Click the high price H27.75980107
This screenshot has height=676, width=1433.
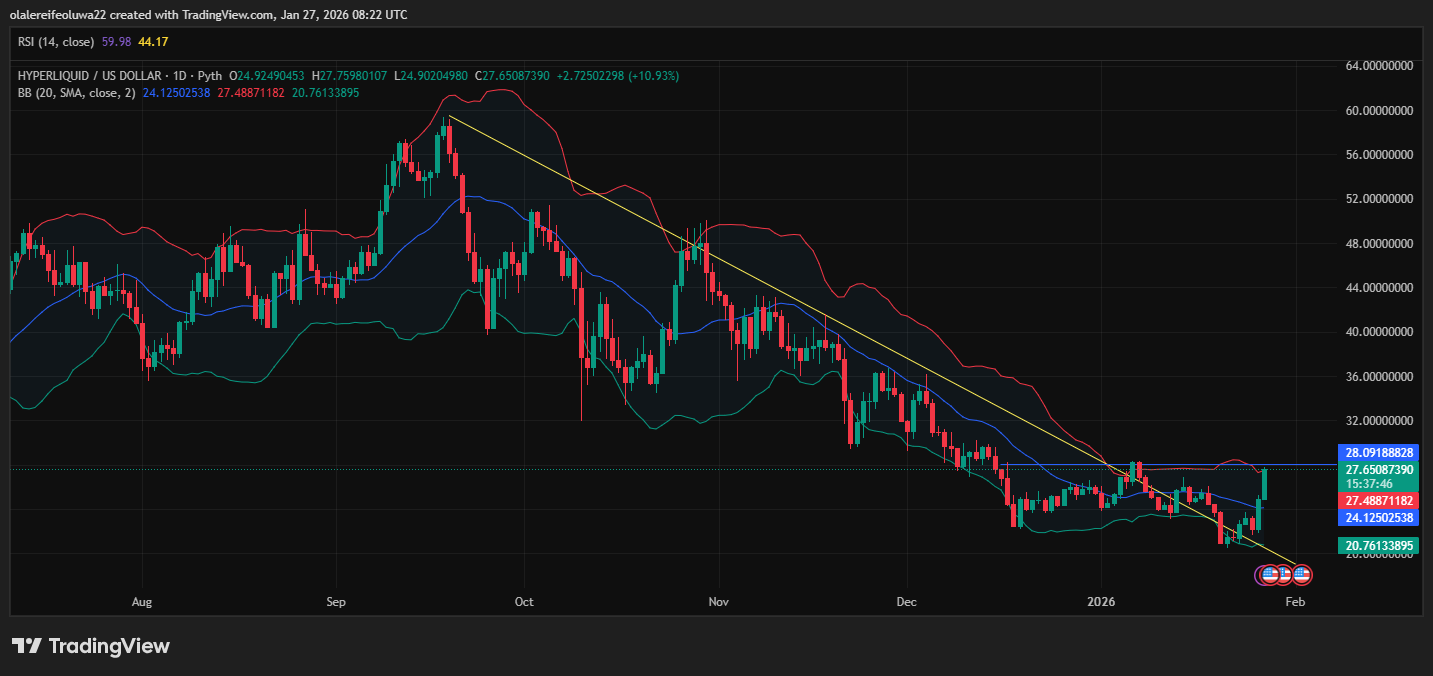coord(351,76)
